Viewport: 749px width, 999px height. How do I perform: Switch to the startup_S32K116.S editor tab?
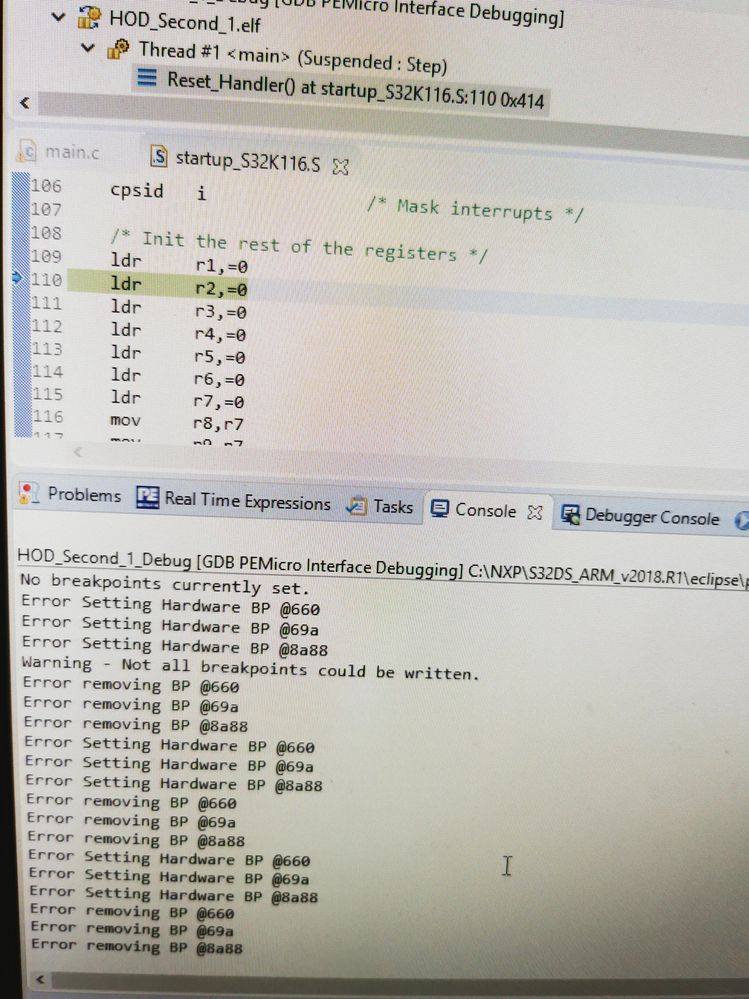tap(247, 162)
